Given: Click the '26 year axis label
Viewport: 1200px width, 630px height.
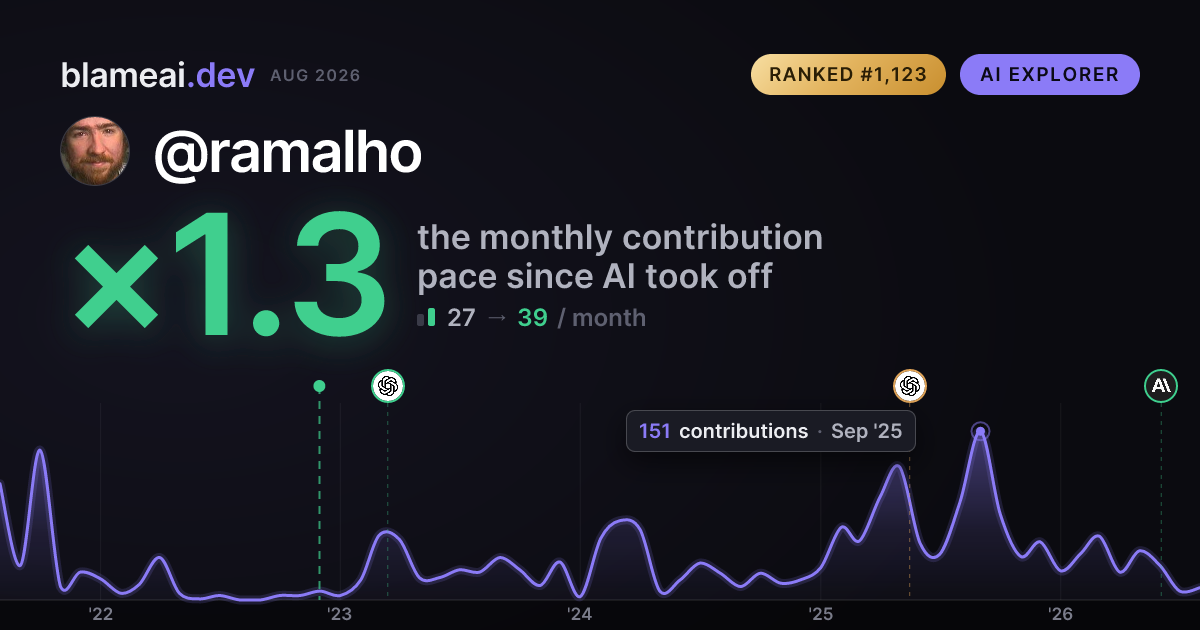Looking at the screenshot, I should 1060,614.
